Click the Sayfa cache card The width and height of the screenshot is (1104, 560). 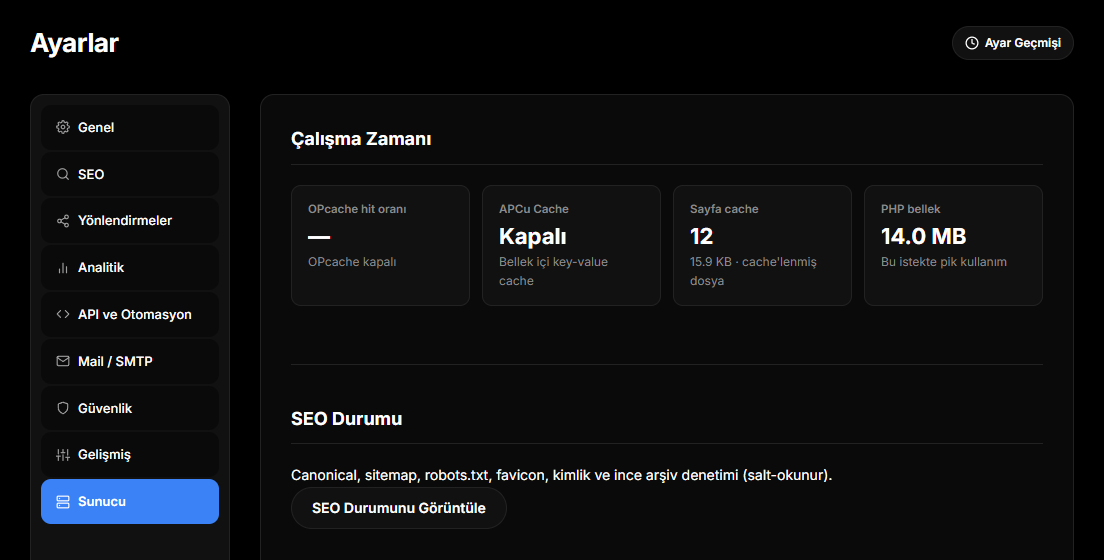point(763,245)
